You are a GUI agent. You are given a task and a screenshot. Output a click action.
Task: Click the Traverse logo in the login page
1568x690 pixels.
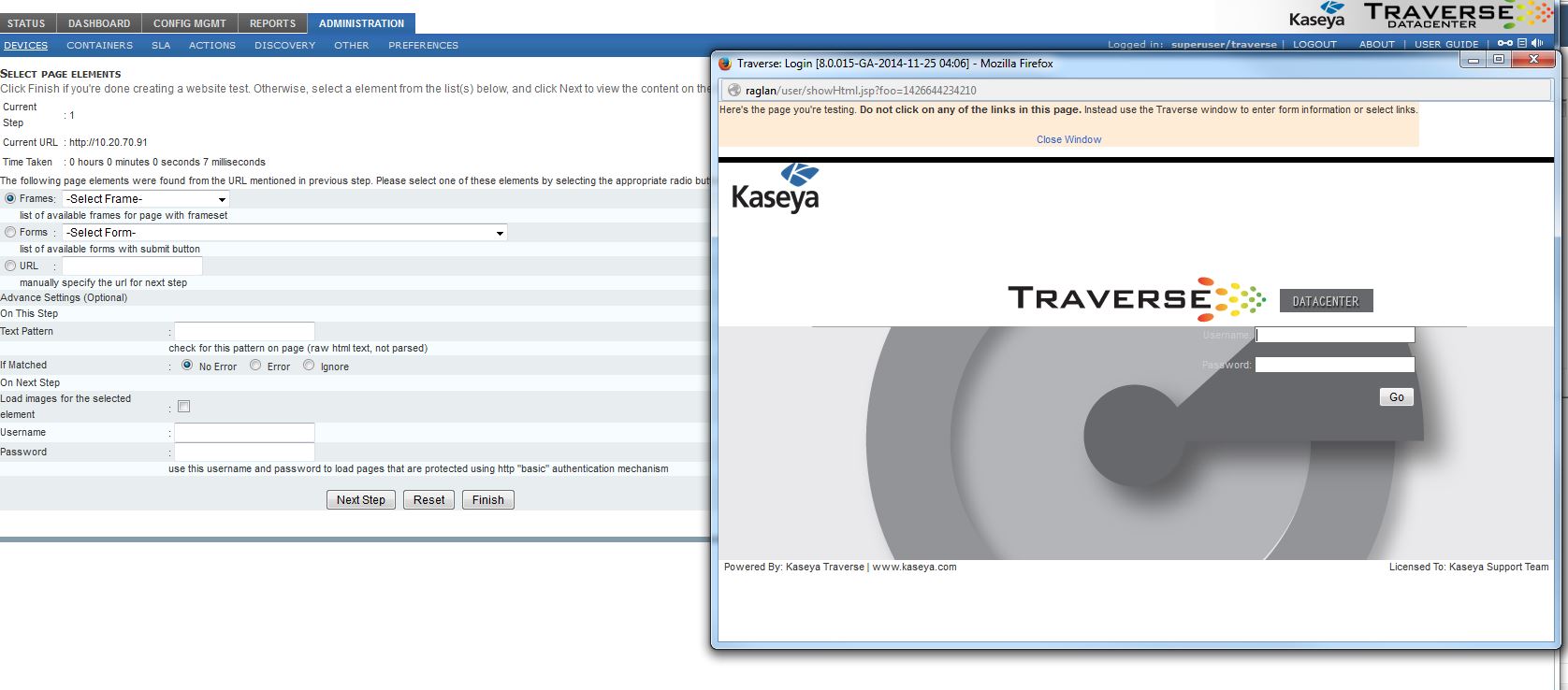(1137, 299)
